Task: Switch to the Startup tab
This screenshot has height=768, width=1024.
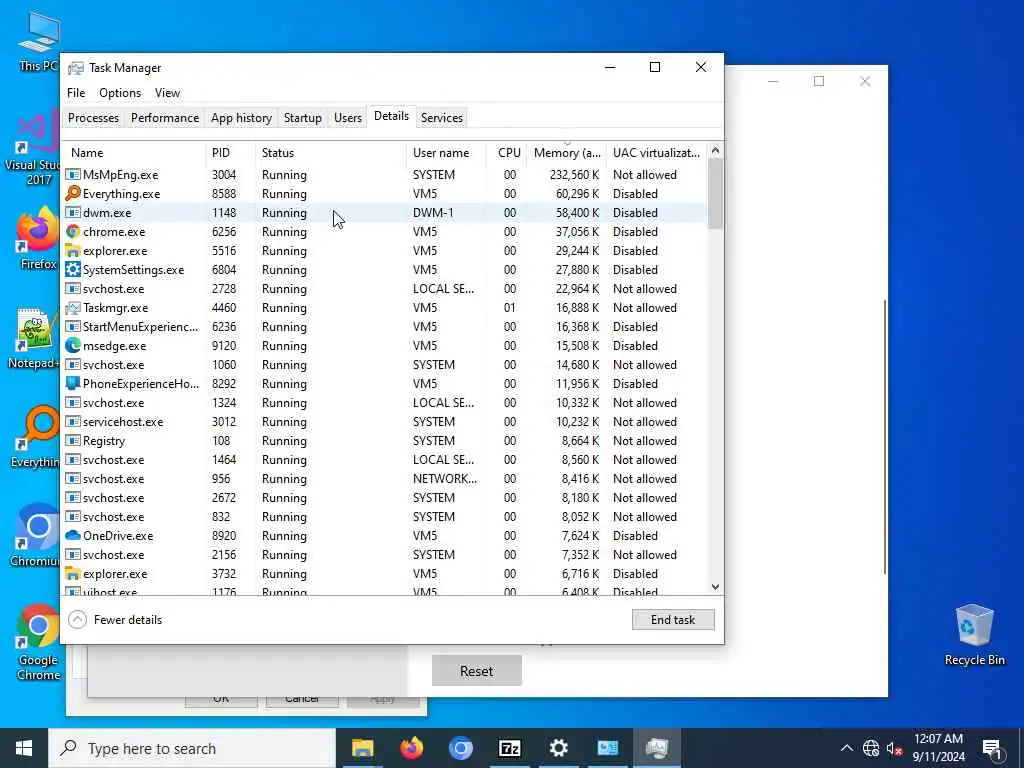Action: [302, 118]
